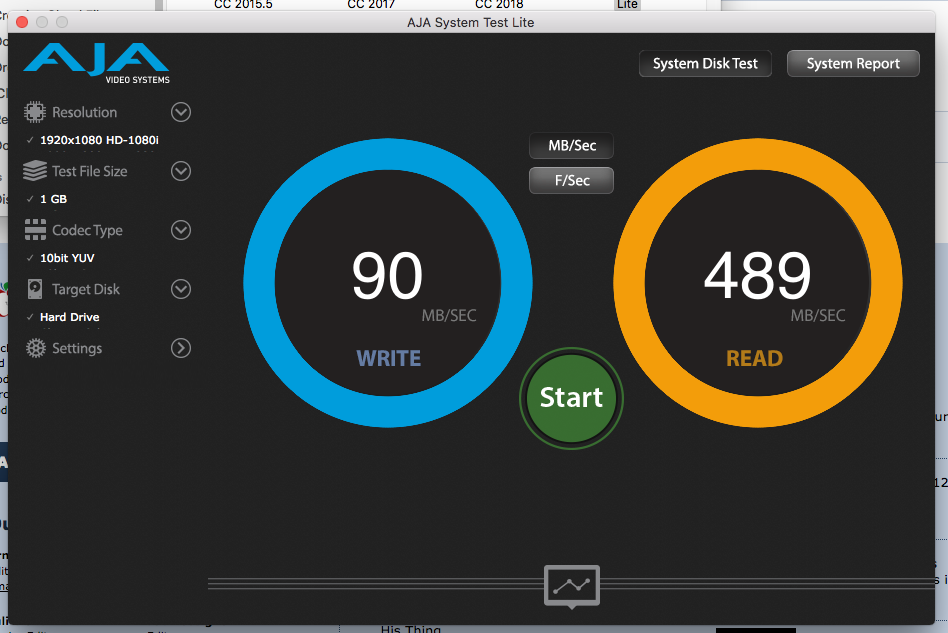Select the 1 GB file size option
This screenshot has height=633, width=948.
[53, 199]
